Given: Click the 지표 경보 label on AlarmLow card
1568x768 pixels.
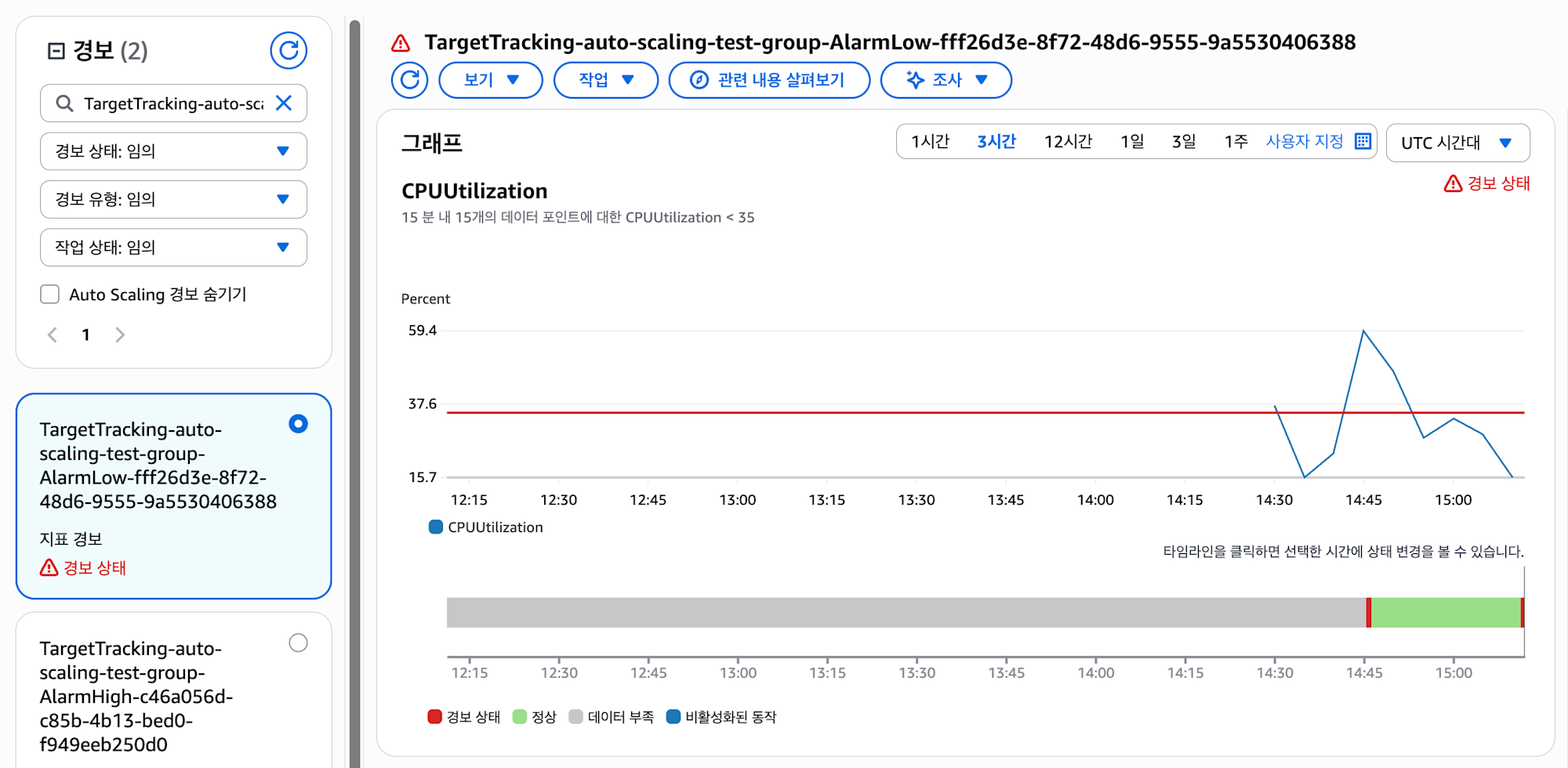Looking at the screenshot, I should tap(71, 539).
